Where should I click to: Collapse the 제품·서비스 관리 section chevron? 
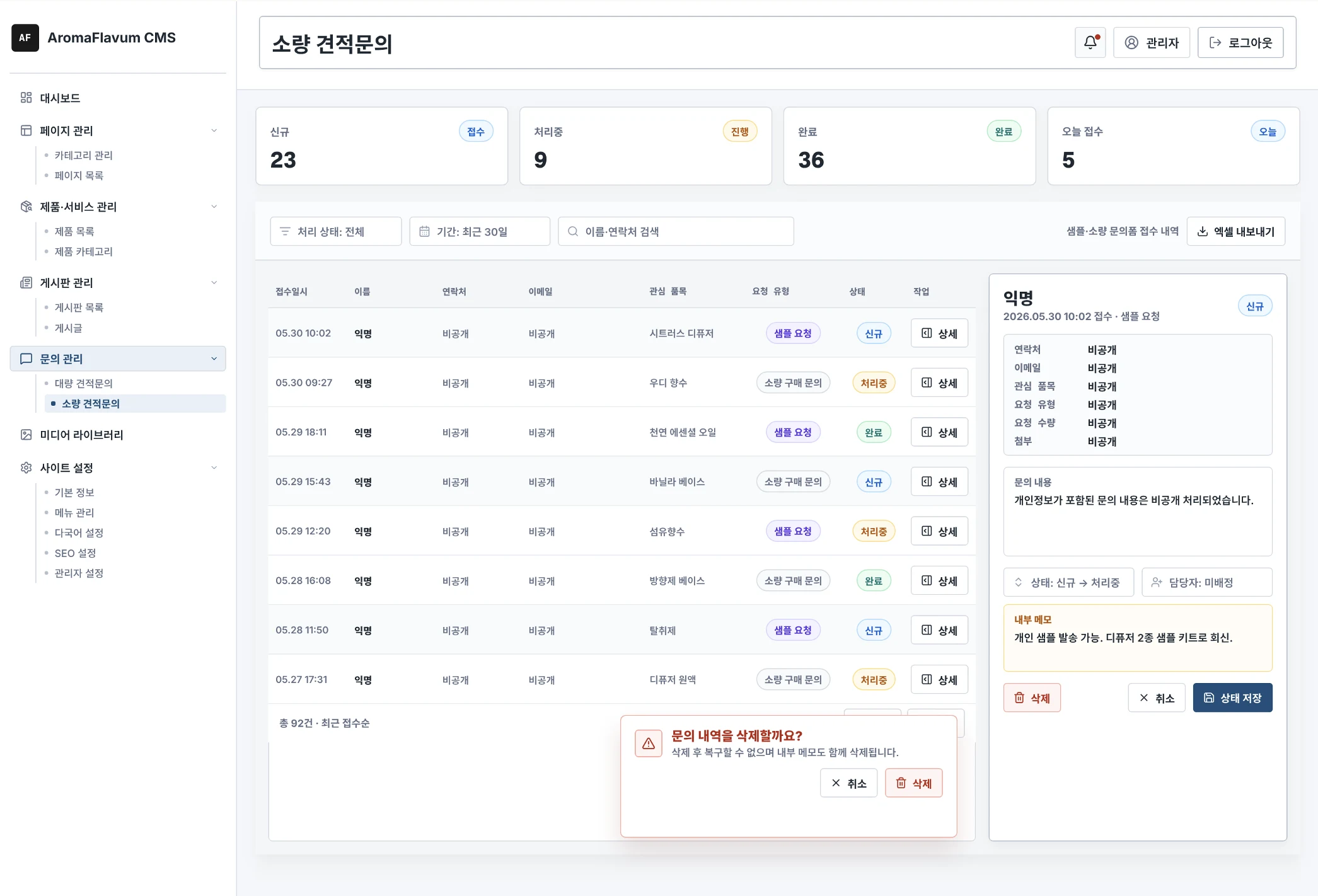click(214, 207)
